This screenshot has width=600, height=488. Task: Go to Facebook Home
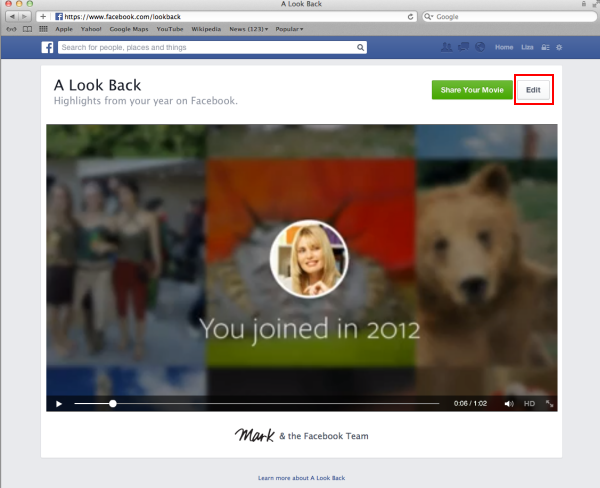point(504,47)
